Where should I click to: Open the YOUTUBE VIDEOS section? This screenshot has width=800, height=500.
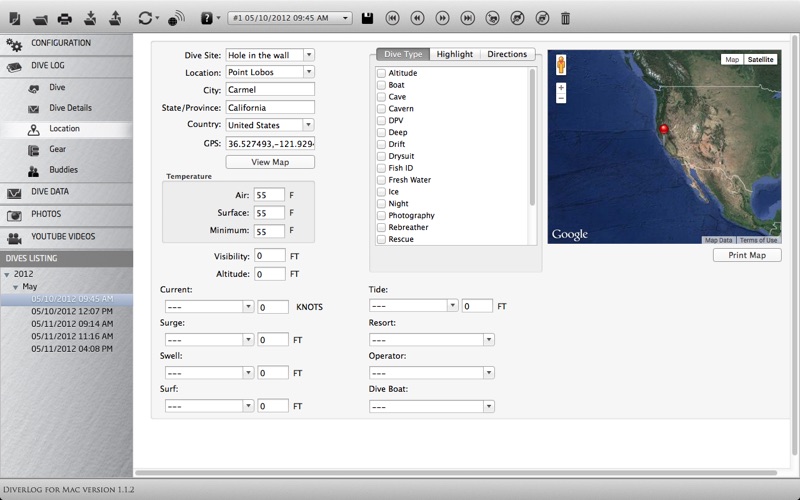(66, 237)
